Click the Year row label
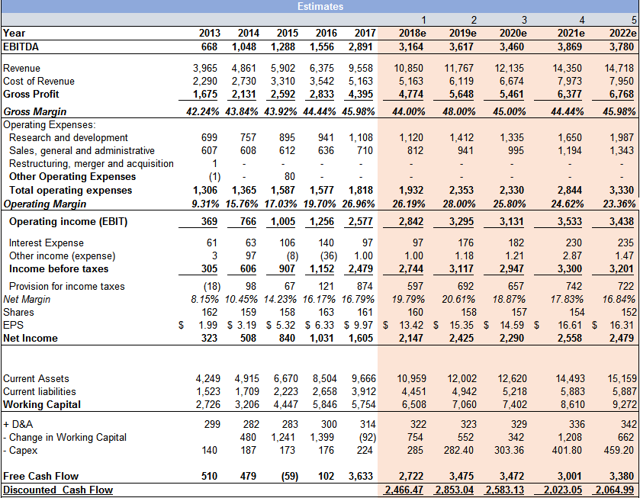This screenshot has height=498, width=640. pyautogui.click(x=14, y=33)
